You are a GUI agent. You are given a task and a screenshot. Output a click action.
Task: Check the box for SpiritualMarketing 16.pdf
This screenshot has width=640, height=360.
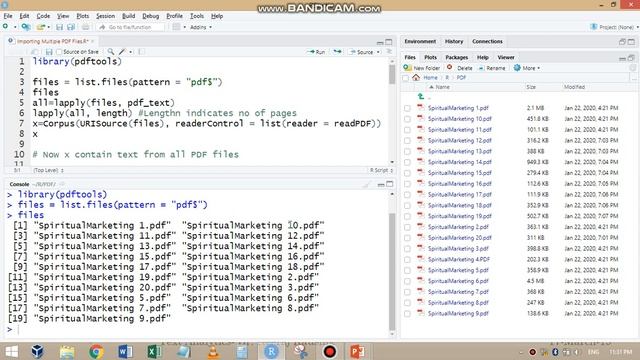(407, 184)
